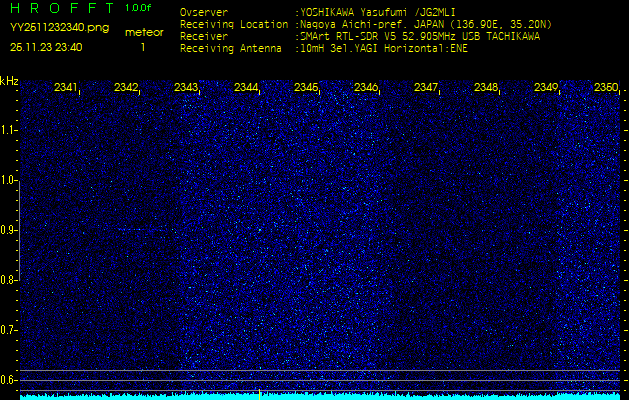Click receiver value SMArt RTL-SDR V5 52.905MHz

pyautogui.click(x=378, y=37)
